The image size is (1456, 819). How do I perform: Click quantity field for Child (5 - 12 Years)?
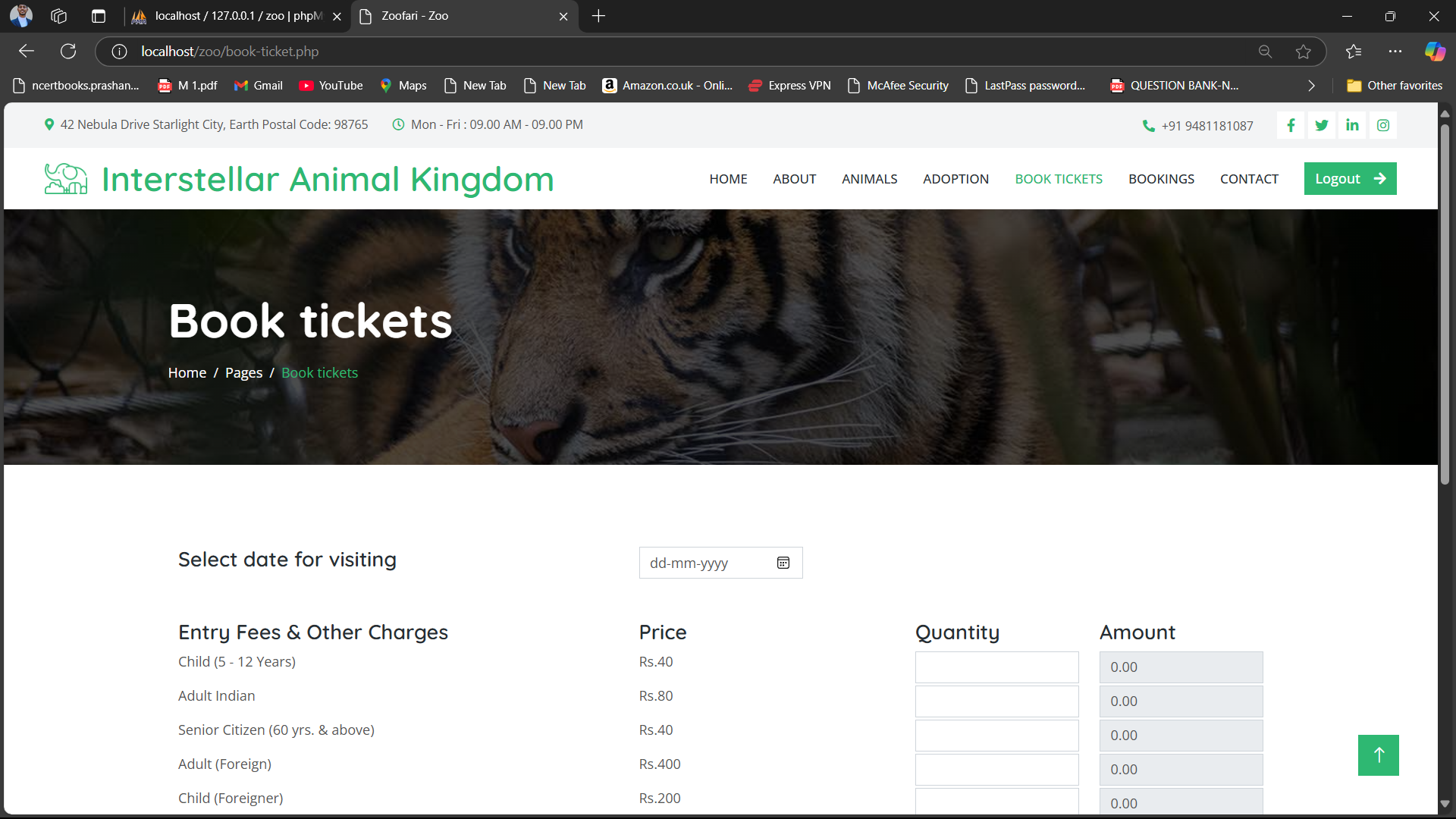click(x=996, y=667)
